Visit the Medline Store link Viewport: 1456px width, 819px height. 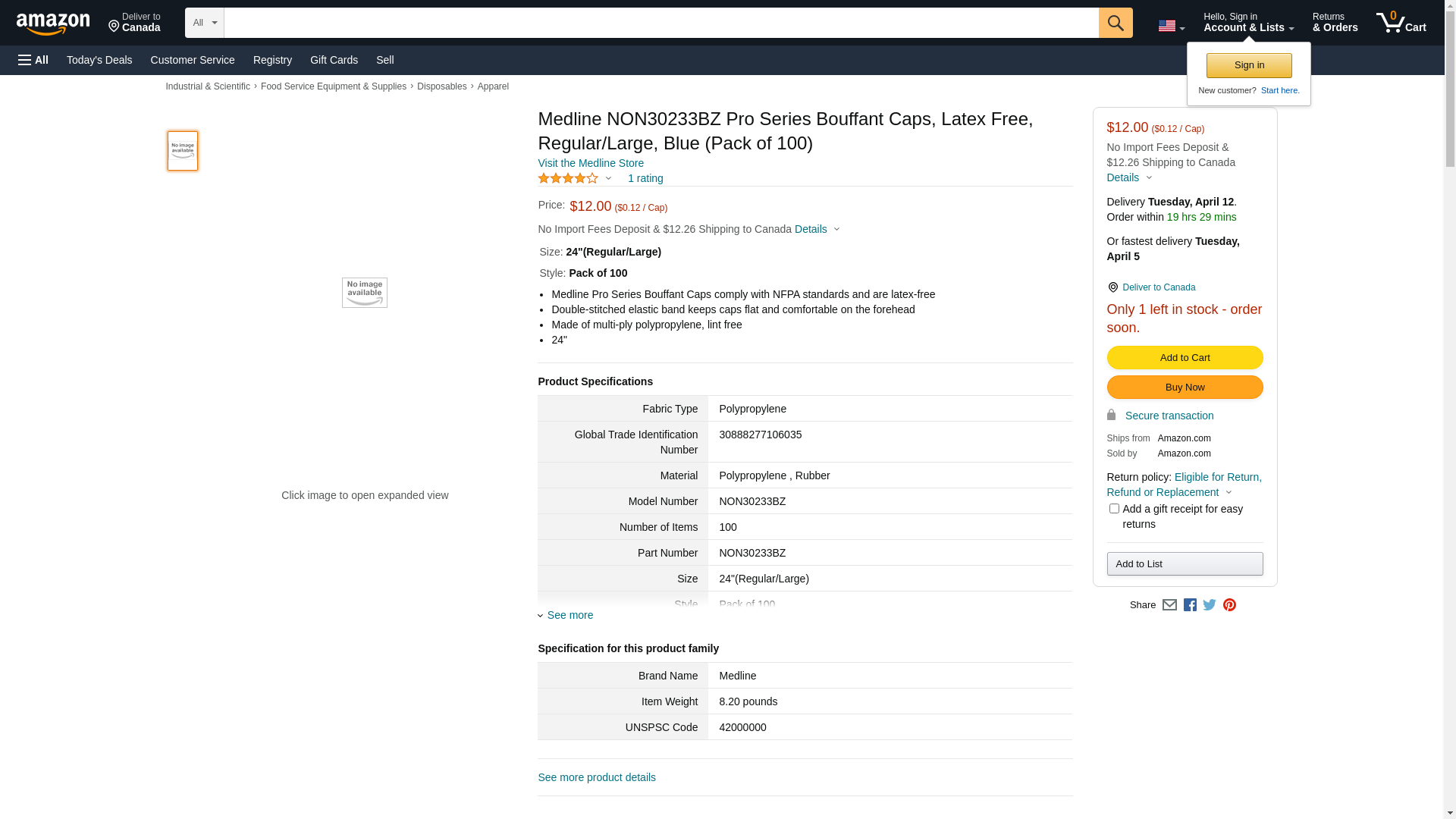591,163
